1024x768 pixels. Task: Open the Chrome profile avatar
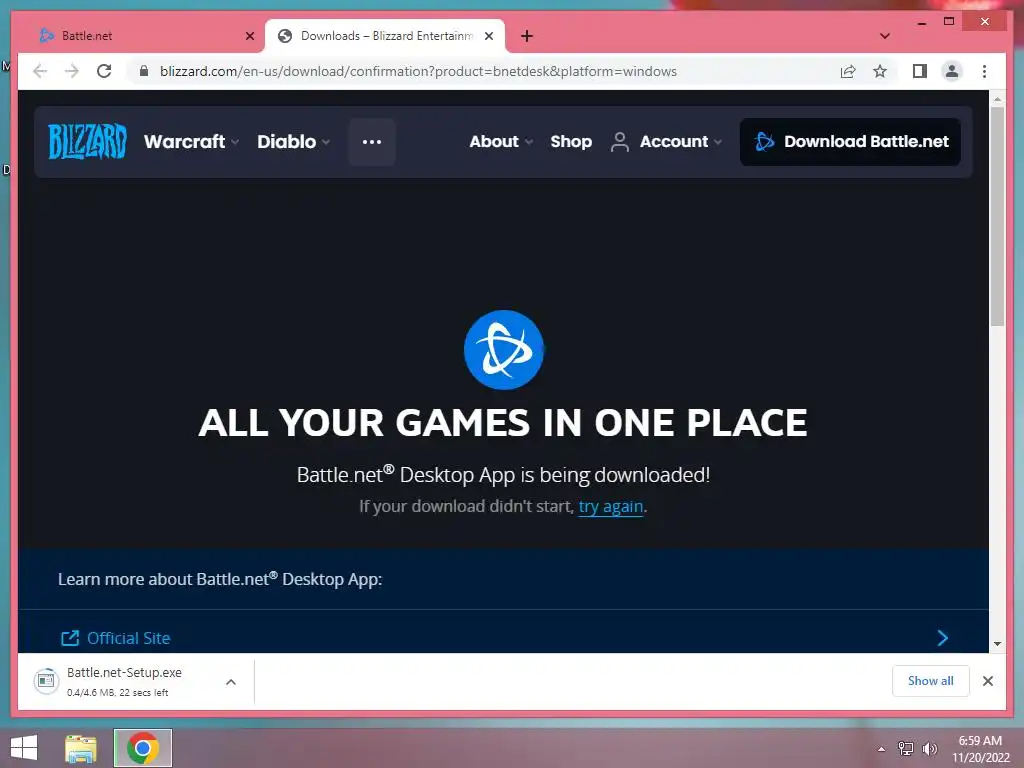(x=952, y=71)
